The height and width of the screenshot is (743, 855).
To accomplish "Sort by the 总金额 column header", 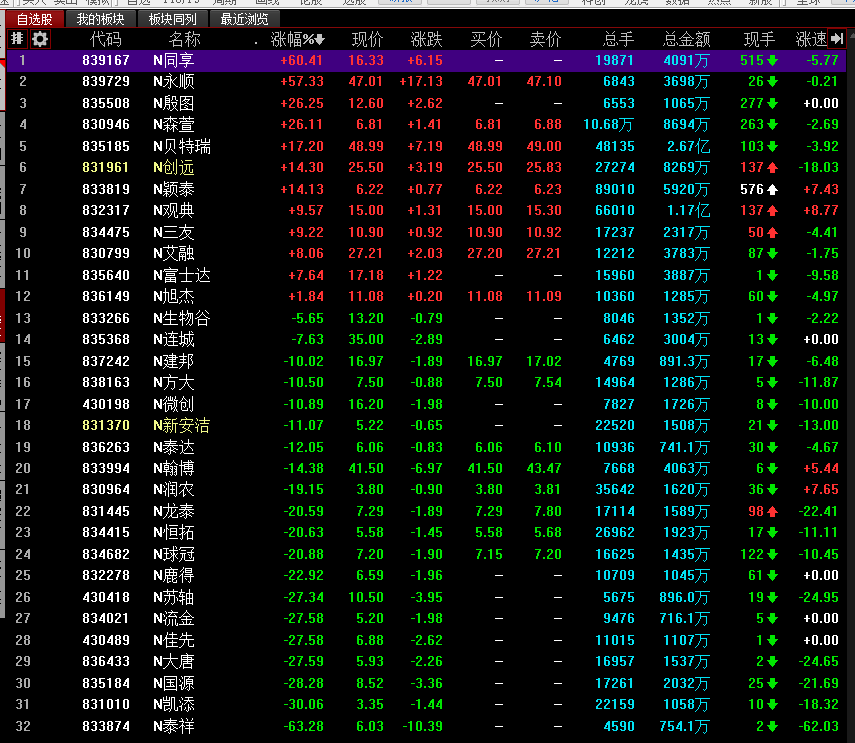I will click(x=686, y=39).
